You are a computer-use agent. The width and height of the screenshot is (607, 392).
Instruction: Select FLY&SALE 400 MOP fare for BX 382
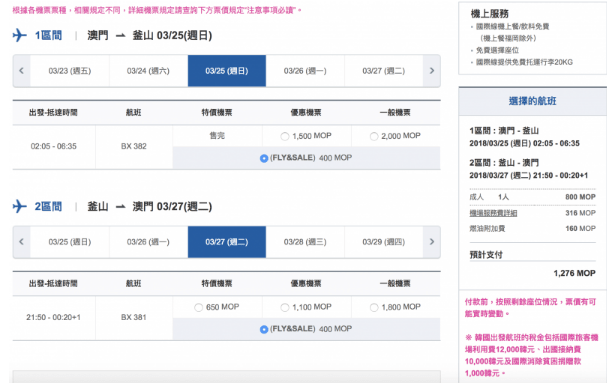[x=264, y=158]
